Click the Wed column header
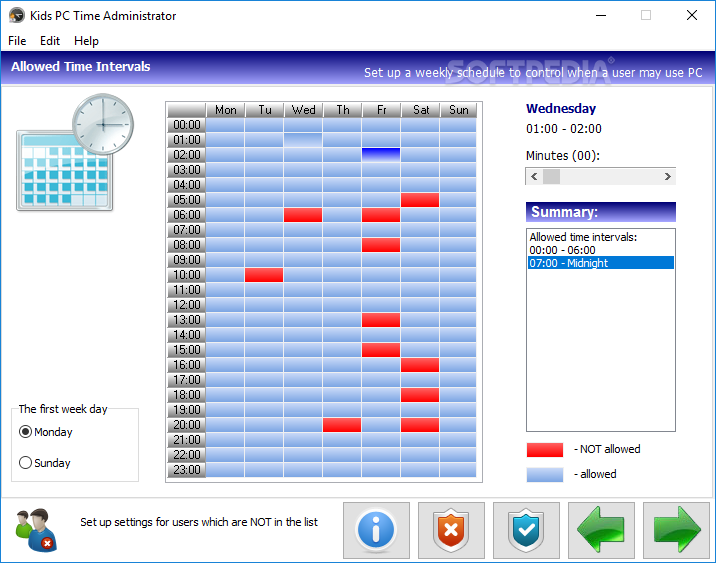 tap(304, 110)
